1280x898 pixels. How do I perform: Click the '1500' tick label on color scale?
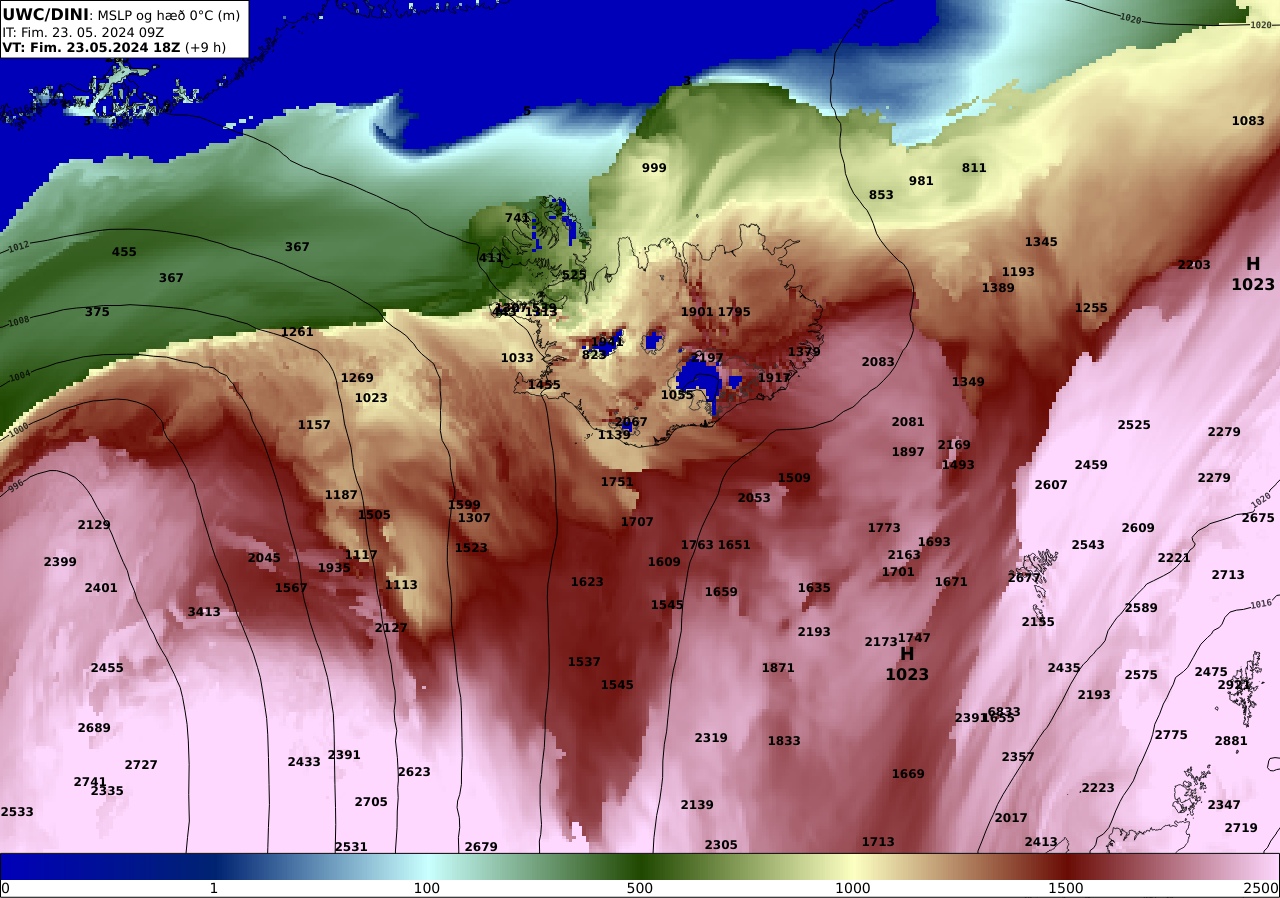[x=1066, y=888]
